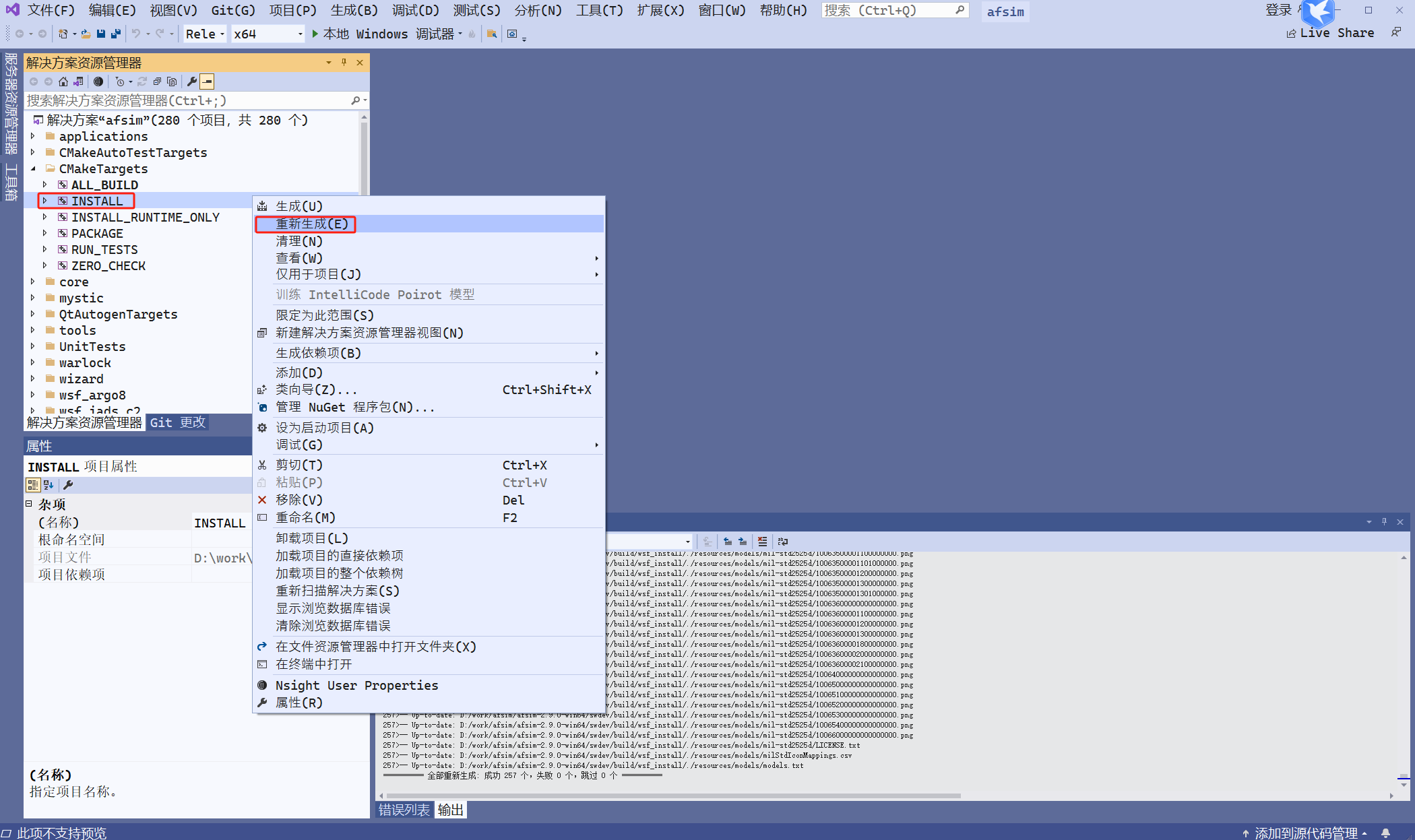Toggle auto-hide pin on Solution Explorer
Screen dimensions: 1415x840
point(344,62)
